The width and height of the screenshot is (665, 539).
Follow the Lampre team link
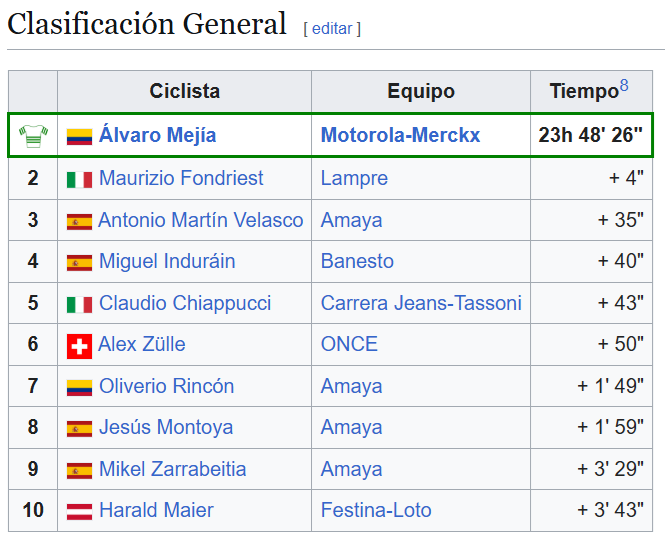click(x=354, y=178)
